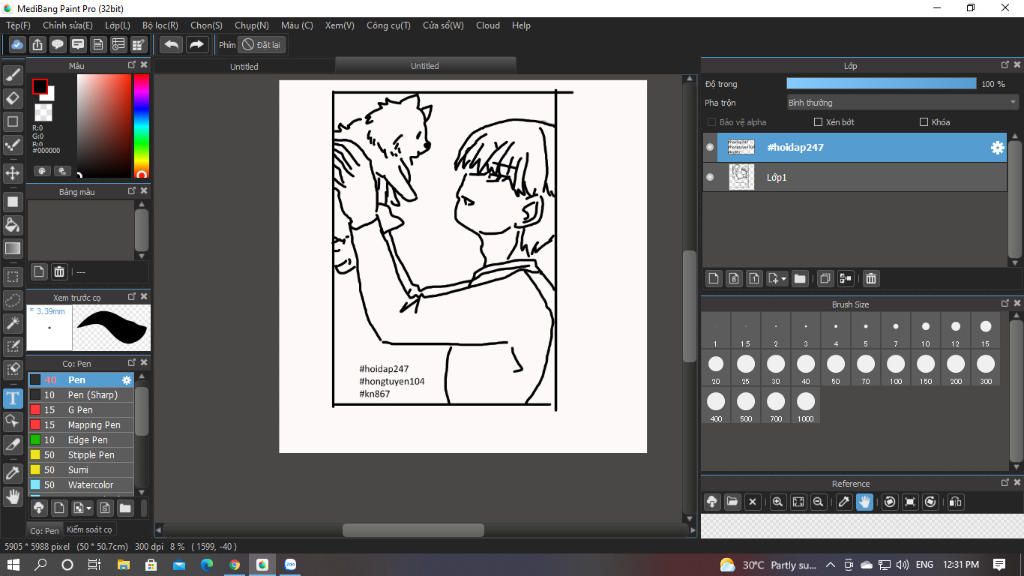Open Pen brush settings gear

pos(126,380)
